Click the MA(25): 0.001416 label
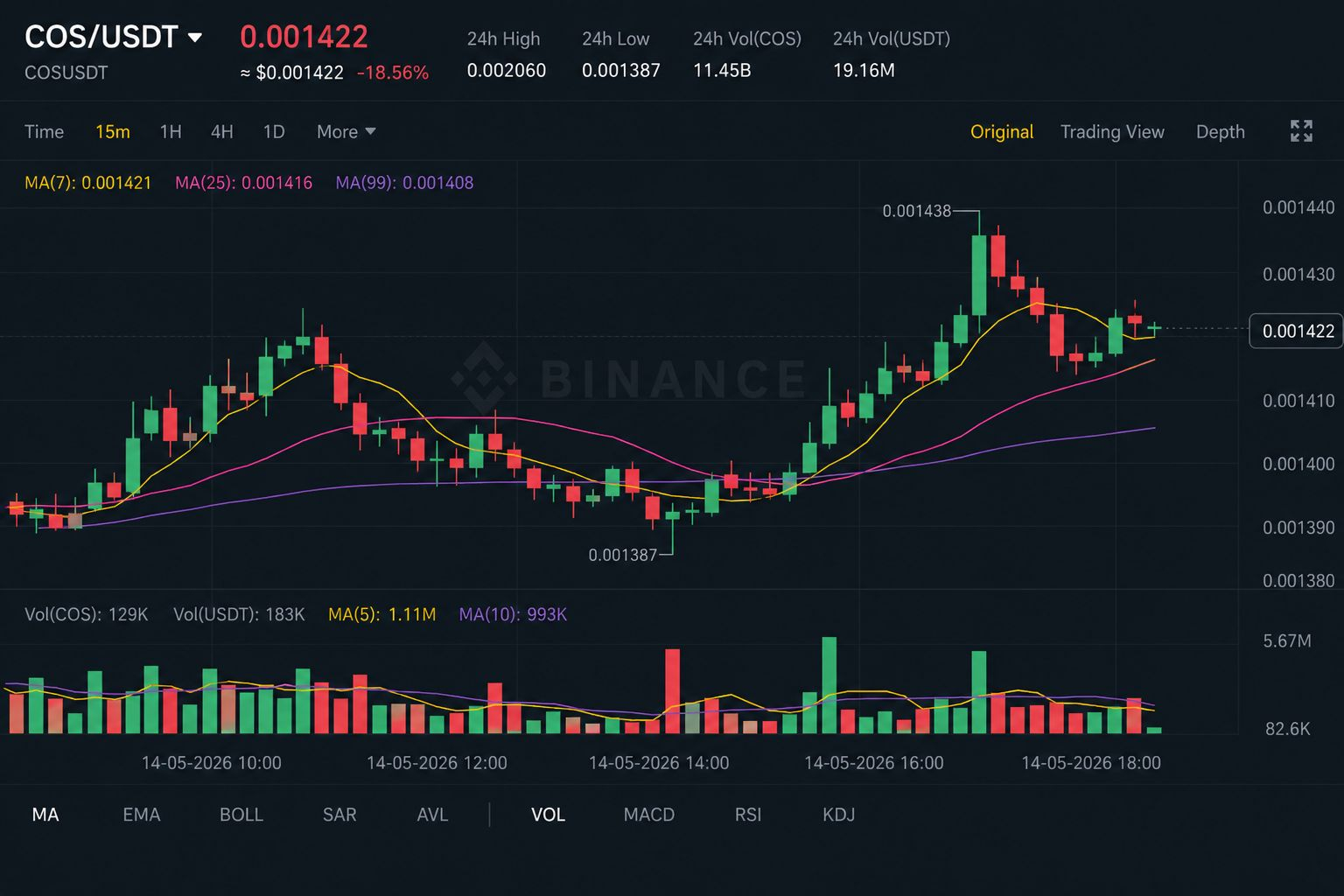 (244, 183)
